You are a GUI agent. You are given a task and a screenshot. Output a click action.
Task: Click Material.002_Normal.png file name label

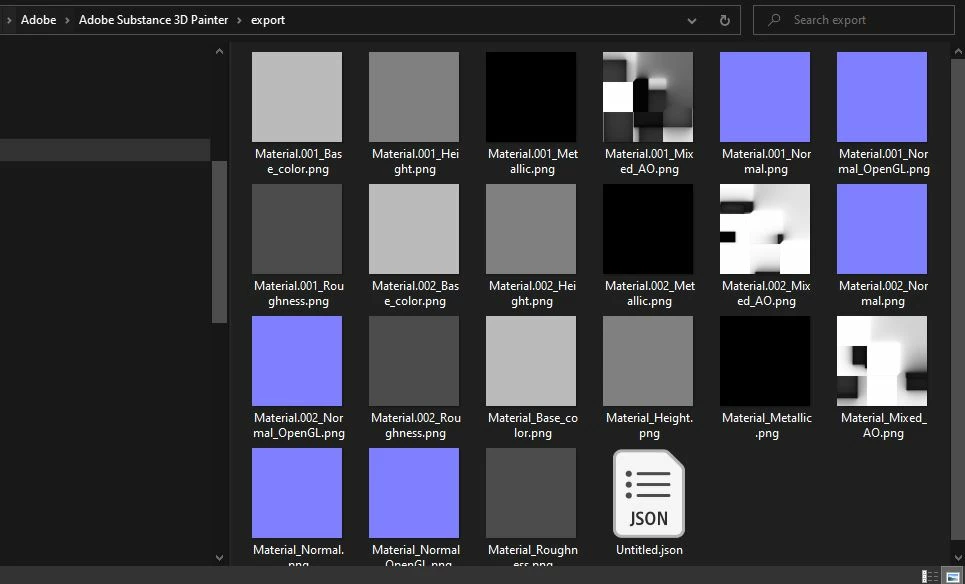[883, 294]
